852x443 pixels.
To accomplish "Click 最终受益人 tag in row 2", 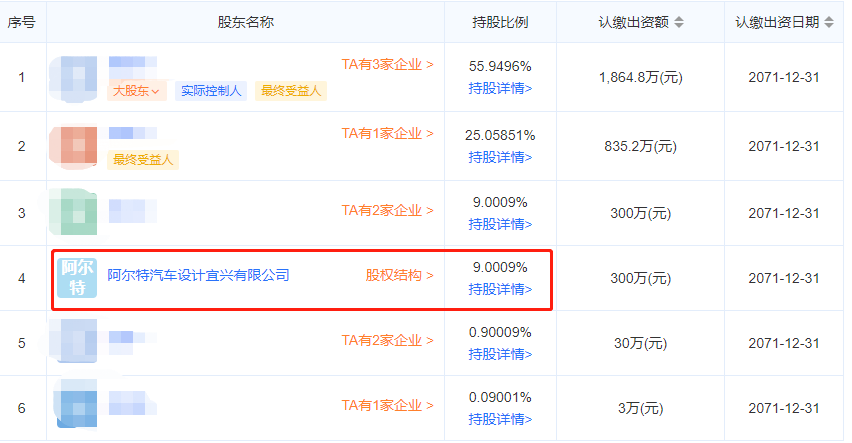I will 144,160.
